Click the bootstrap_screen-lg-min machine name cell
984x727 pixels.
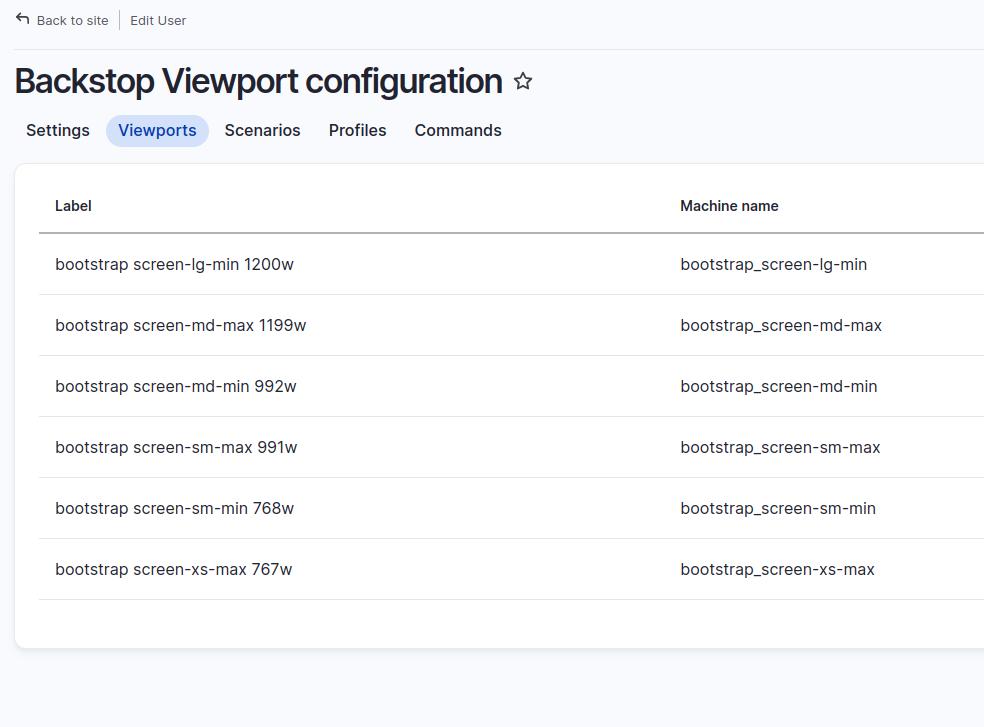(773, 264)
